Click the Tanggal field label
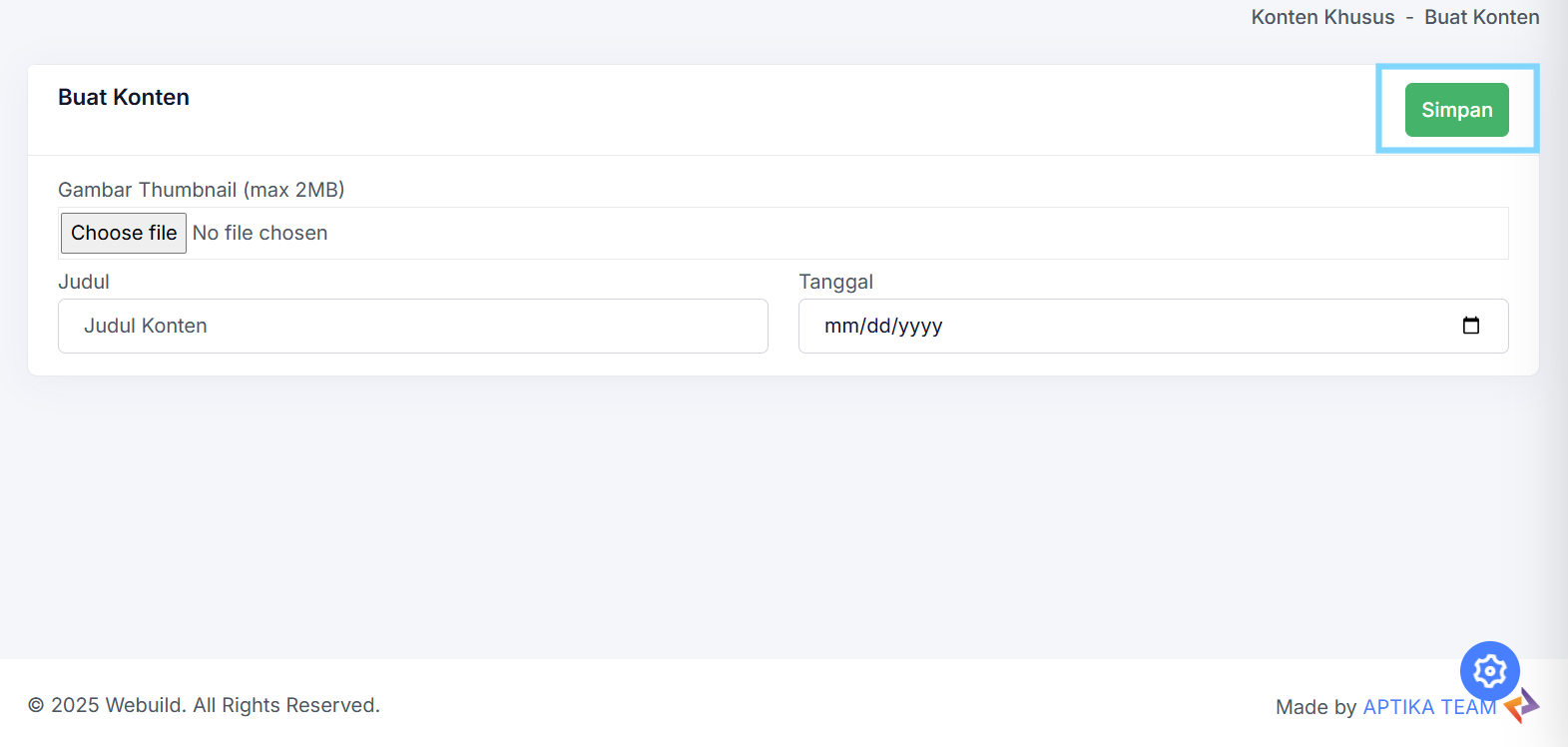 coord(835,282)
